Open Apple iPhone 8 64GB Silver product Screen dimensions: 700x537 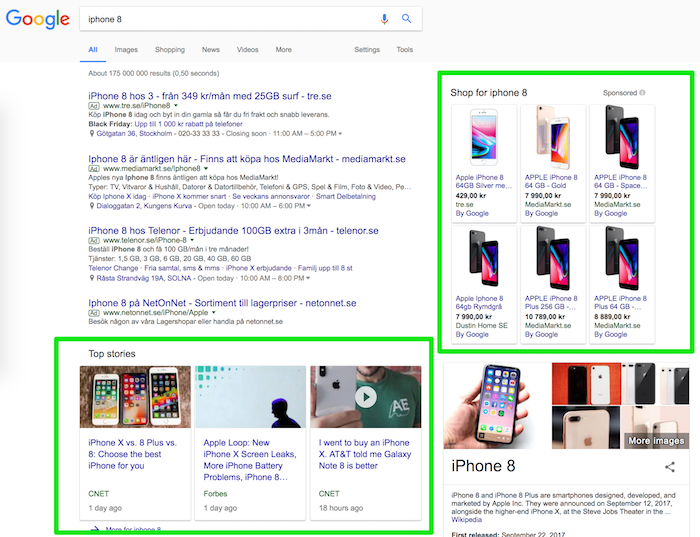click(484, 181)
